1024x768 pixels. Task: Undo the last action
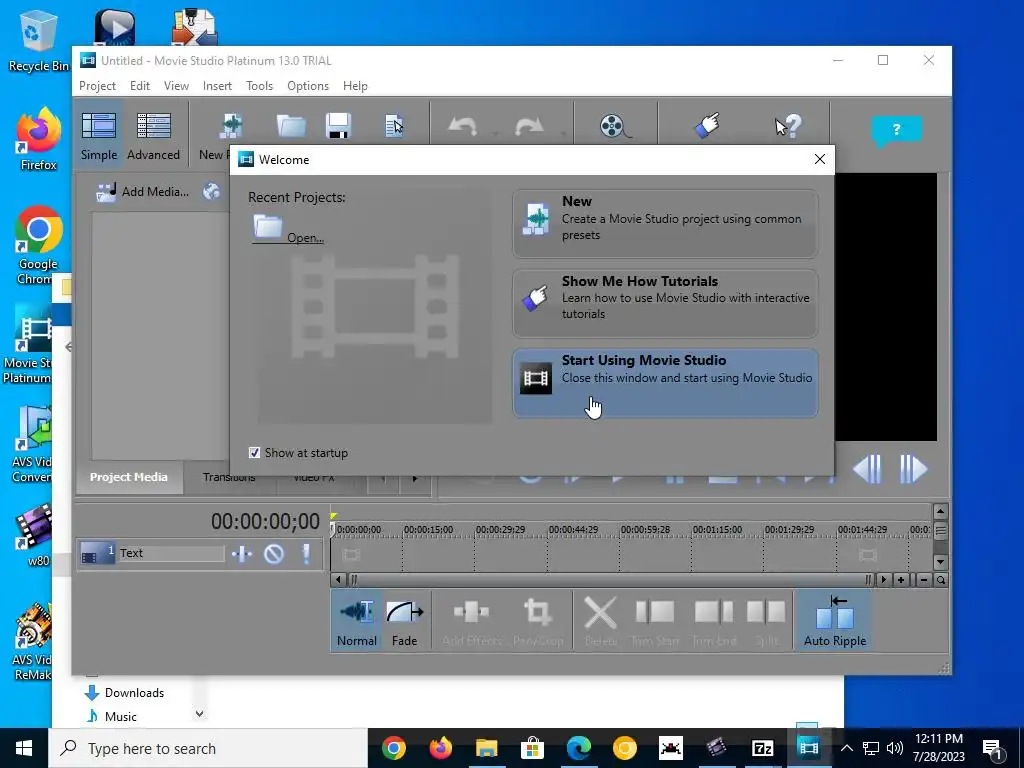462,125
